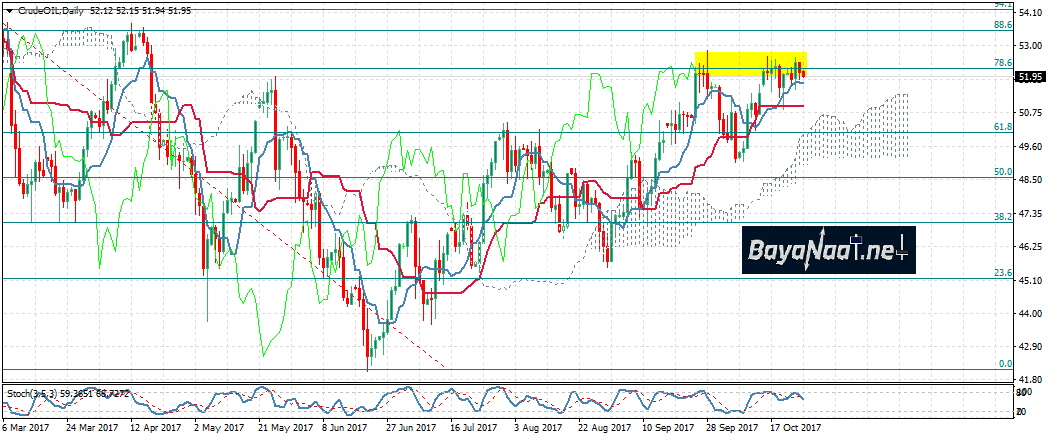Screen dimensions: 1053x439
Task: Select the 23.6 Fibonacci level label
Action: coord(1003,272)
